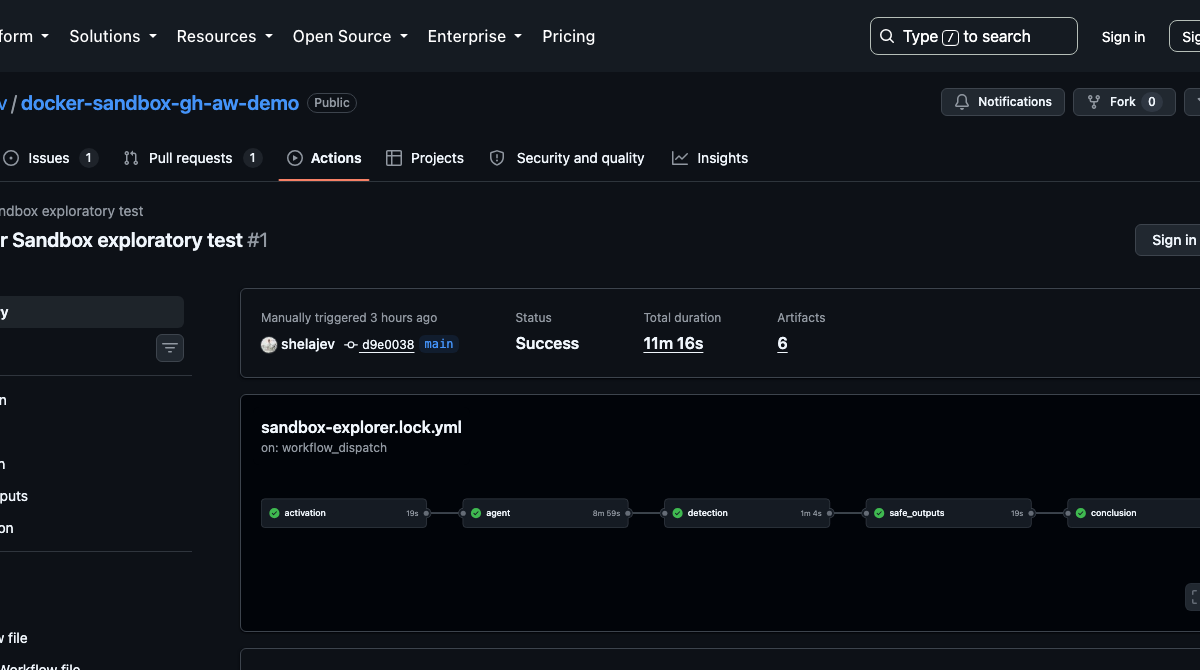Open the conclusion job node
The image size is (1200, 670).
pyautogui.click(x=1133, y=513)
